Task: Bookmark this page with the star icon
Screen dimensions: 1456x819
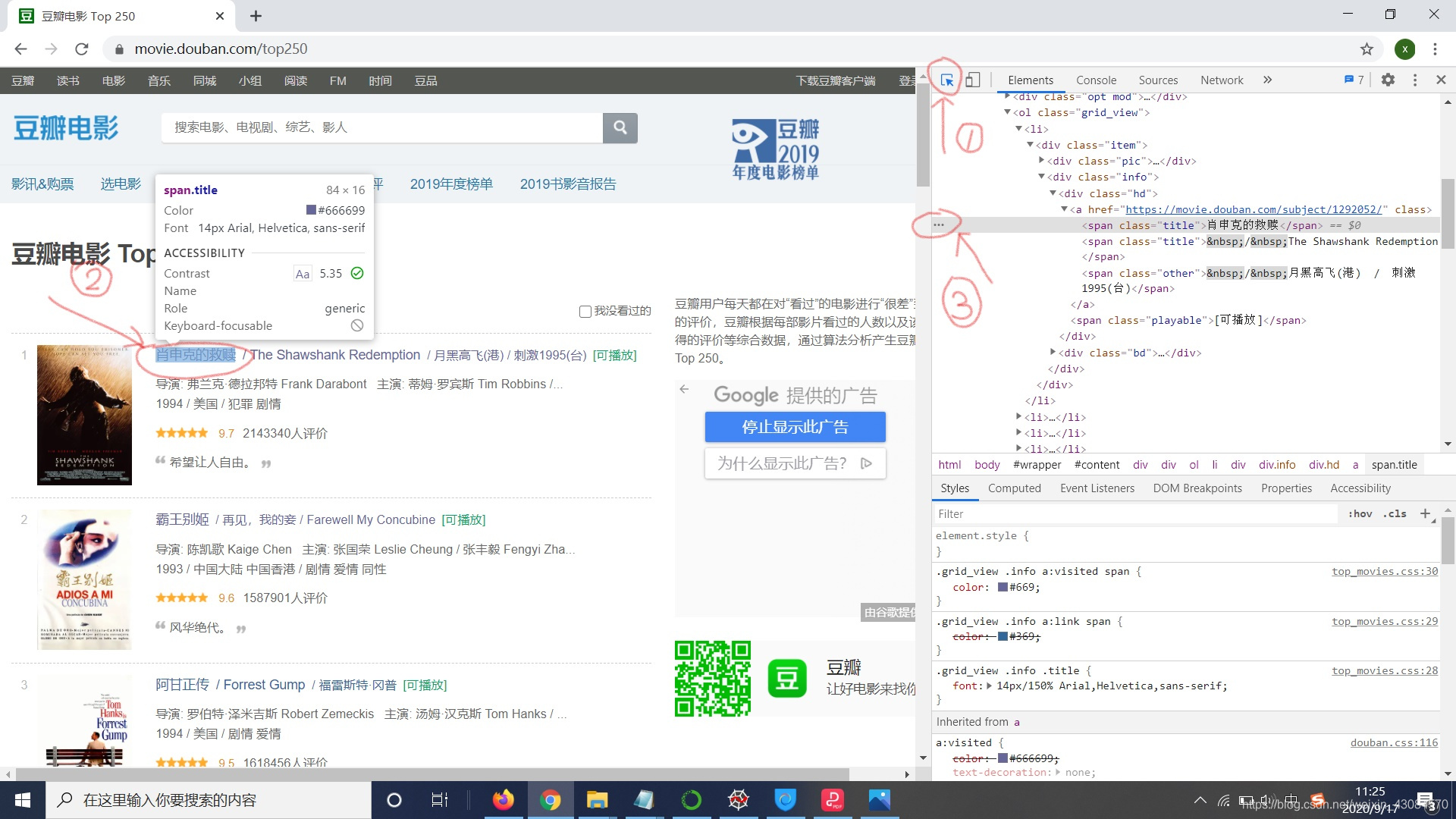Action: [x=1367, y=49]
